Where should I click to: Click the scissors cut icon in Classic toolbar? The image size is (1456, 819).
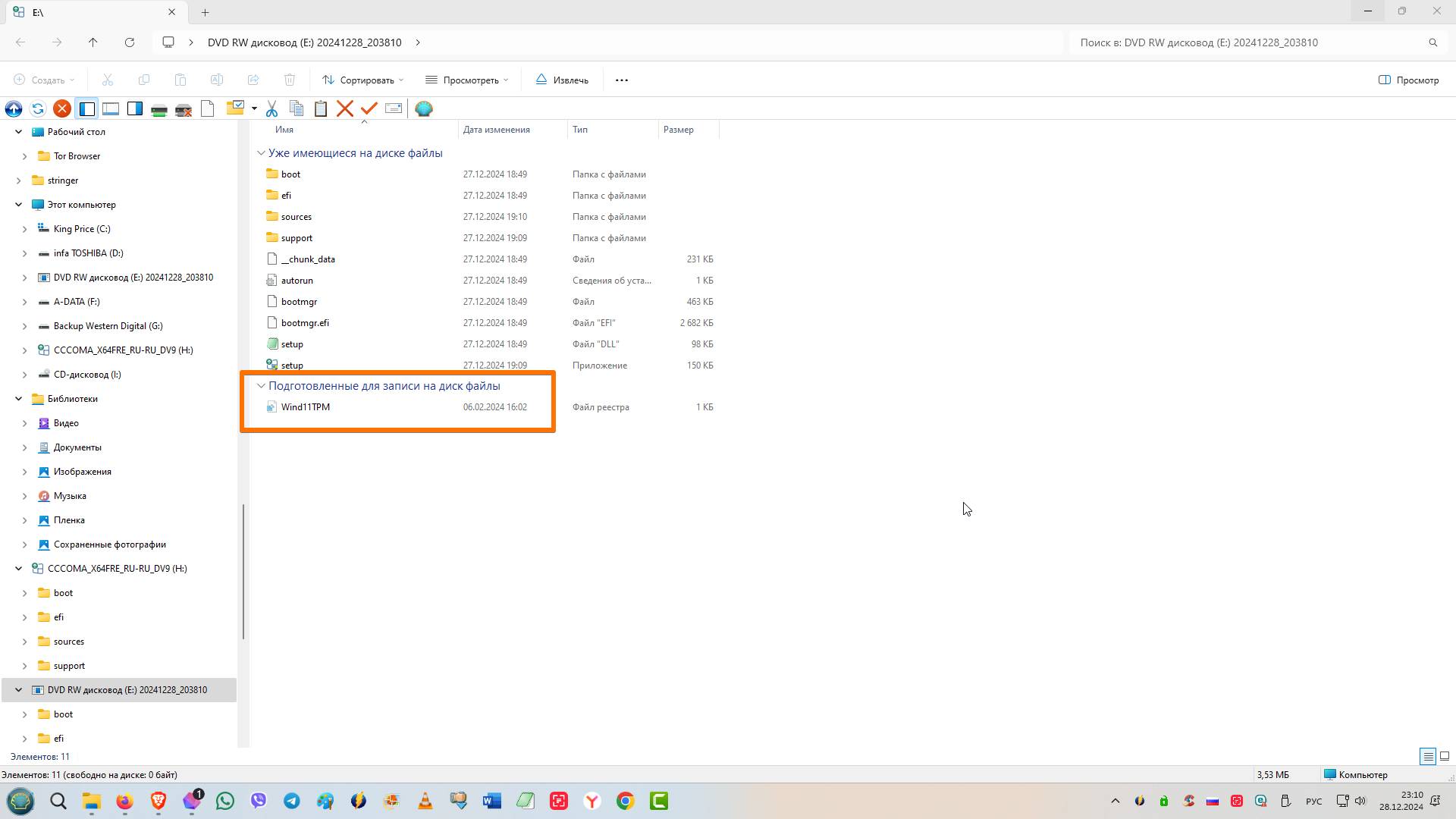pyautogui.click(x=272, y=109)
